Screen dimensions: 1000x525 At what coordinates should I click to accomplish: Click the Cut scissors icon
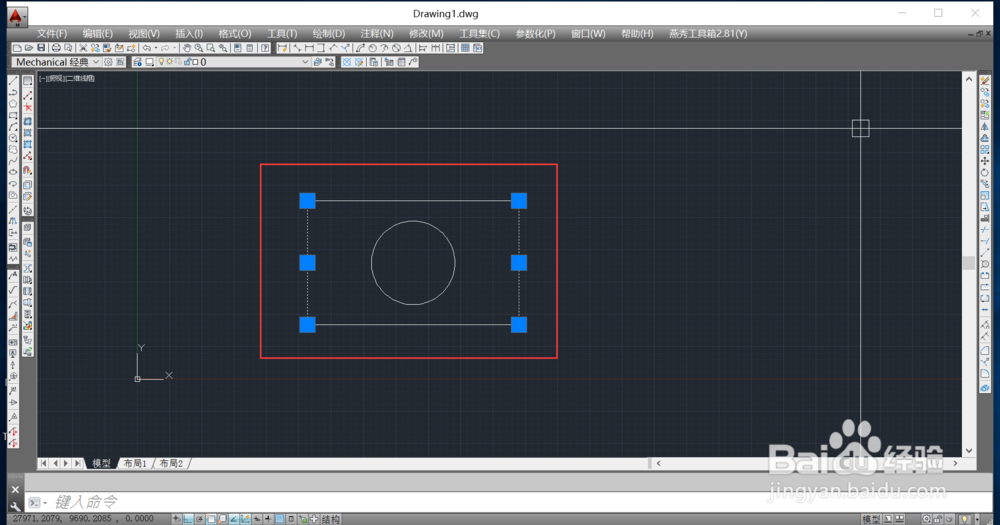83,48
